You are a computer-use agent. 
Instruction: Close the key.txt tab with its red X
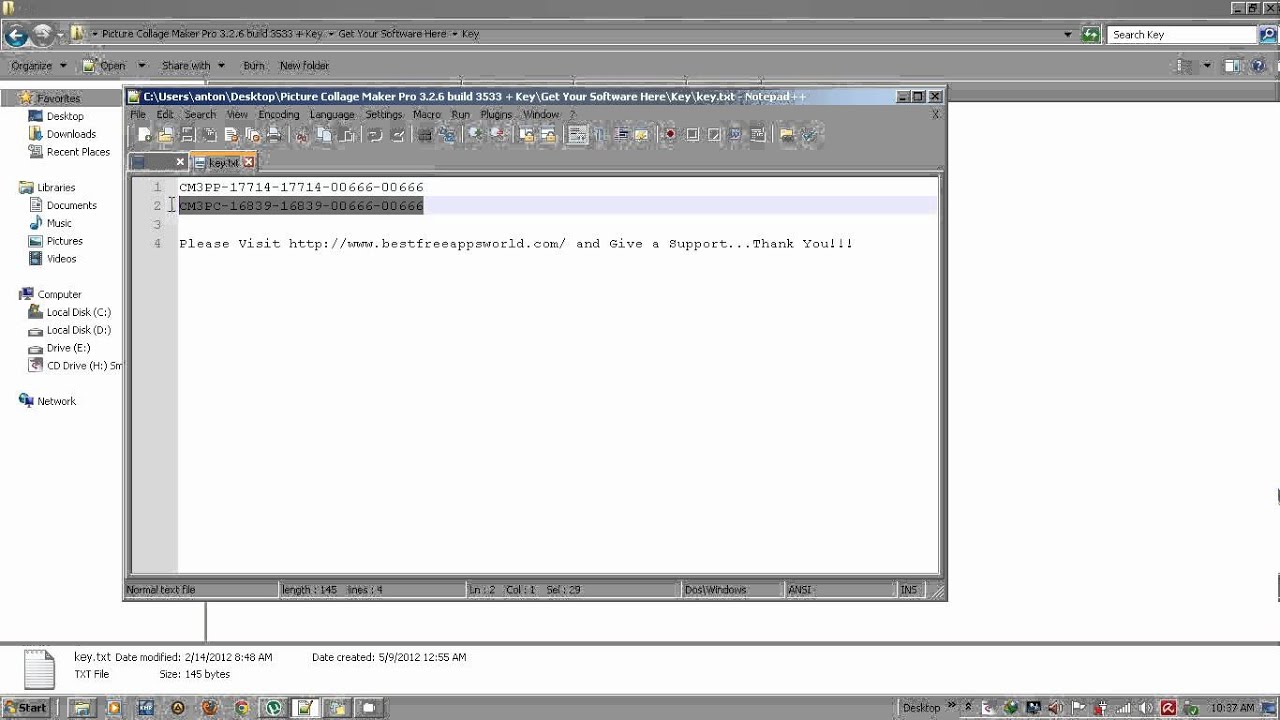coord(249,162)
